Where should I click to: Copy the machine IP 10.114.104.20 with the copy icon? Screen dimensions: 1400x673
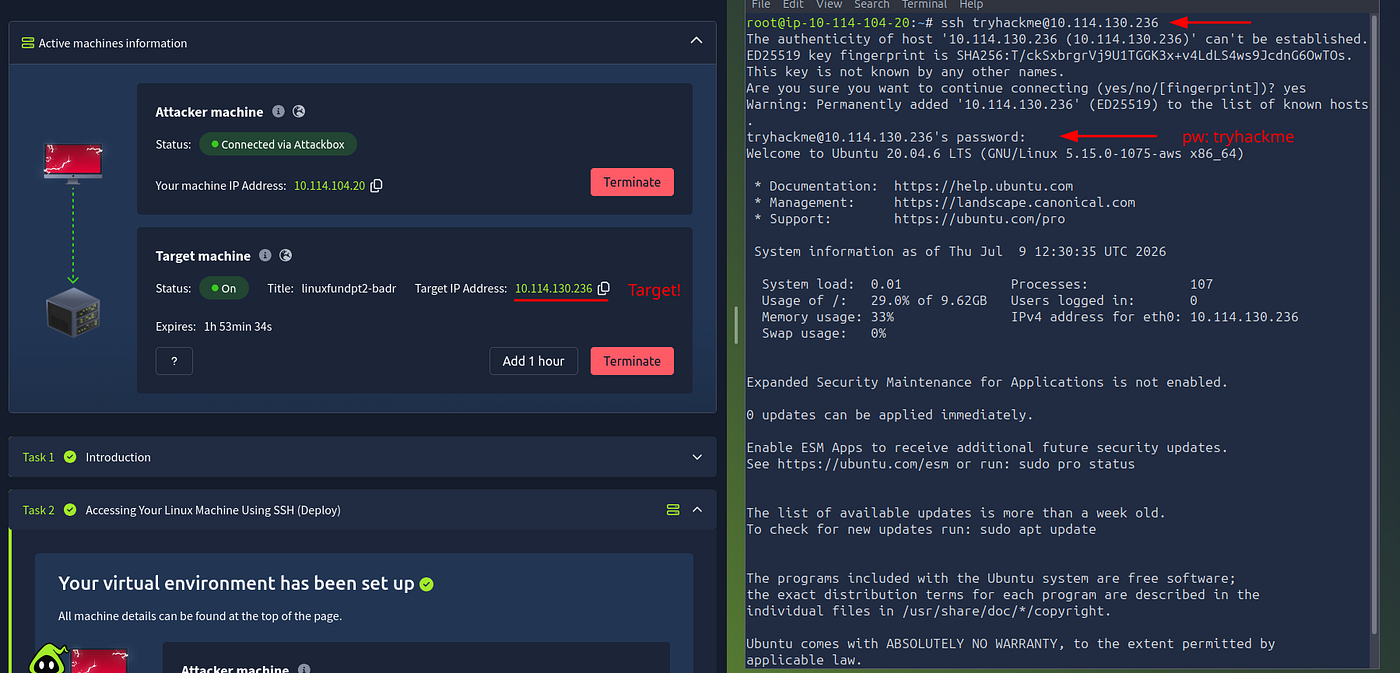pos(376,186)
